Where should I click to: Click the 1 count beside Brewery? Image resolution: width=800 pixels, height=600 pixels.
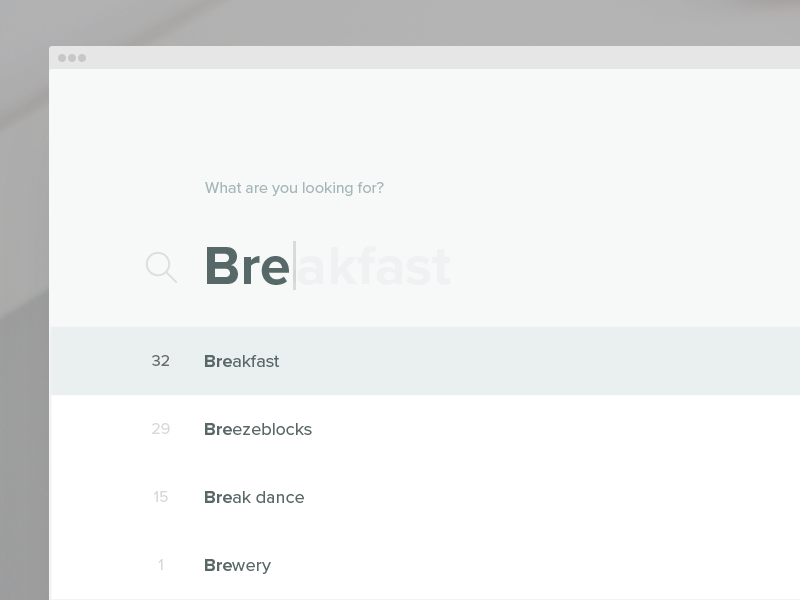tap(160, 565)
